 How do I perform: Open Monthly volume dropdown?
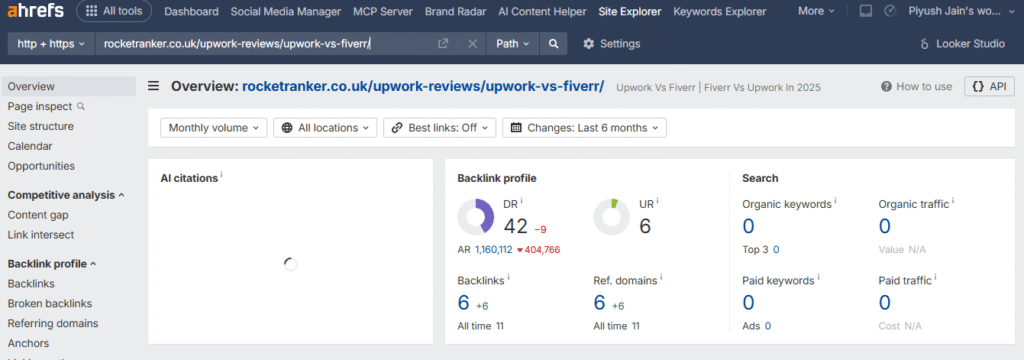pos(214,128)
